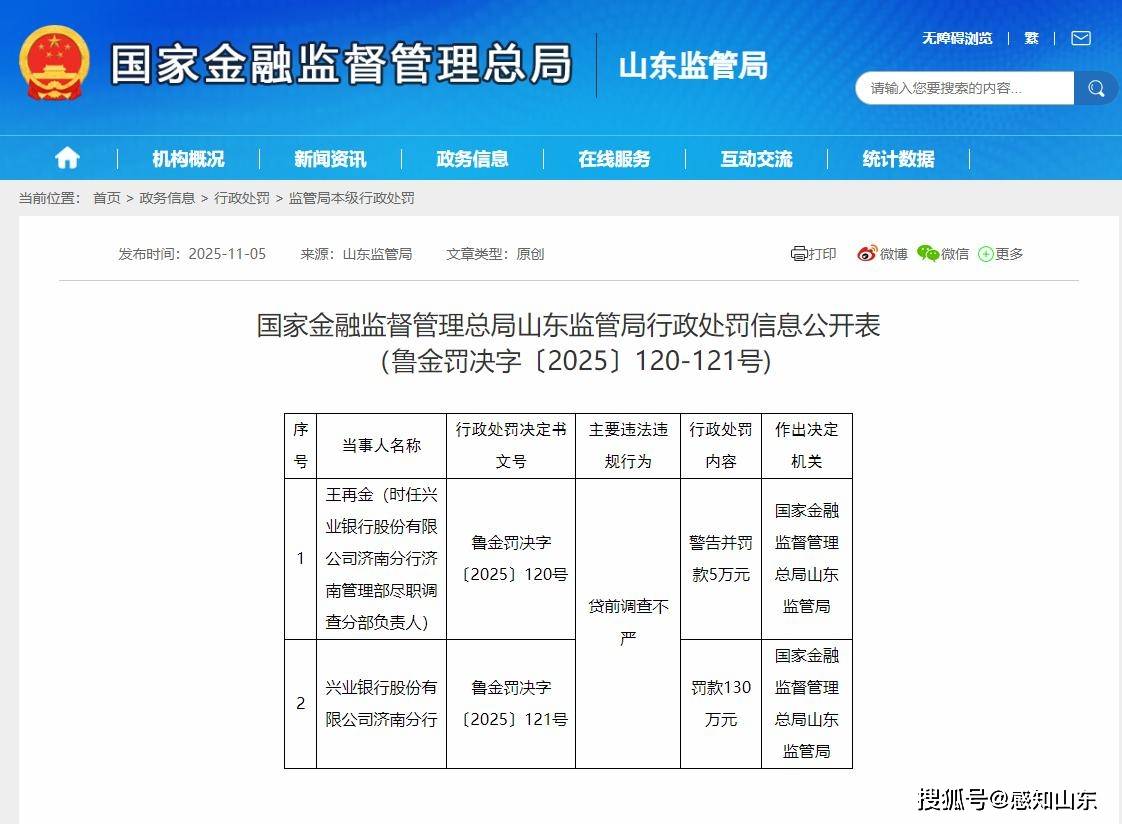Share via the WeChat icon

click(928, 254)
